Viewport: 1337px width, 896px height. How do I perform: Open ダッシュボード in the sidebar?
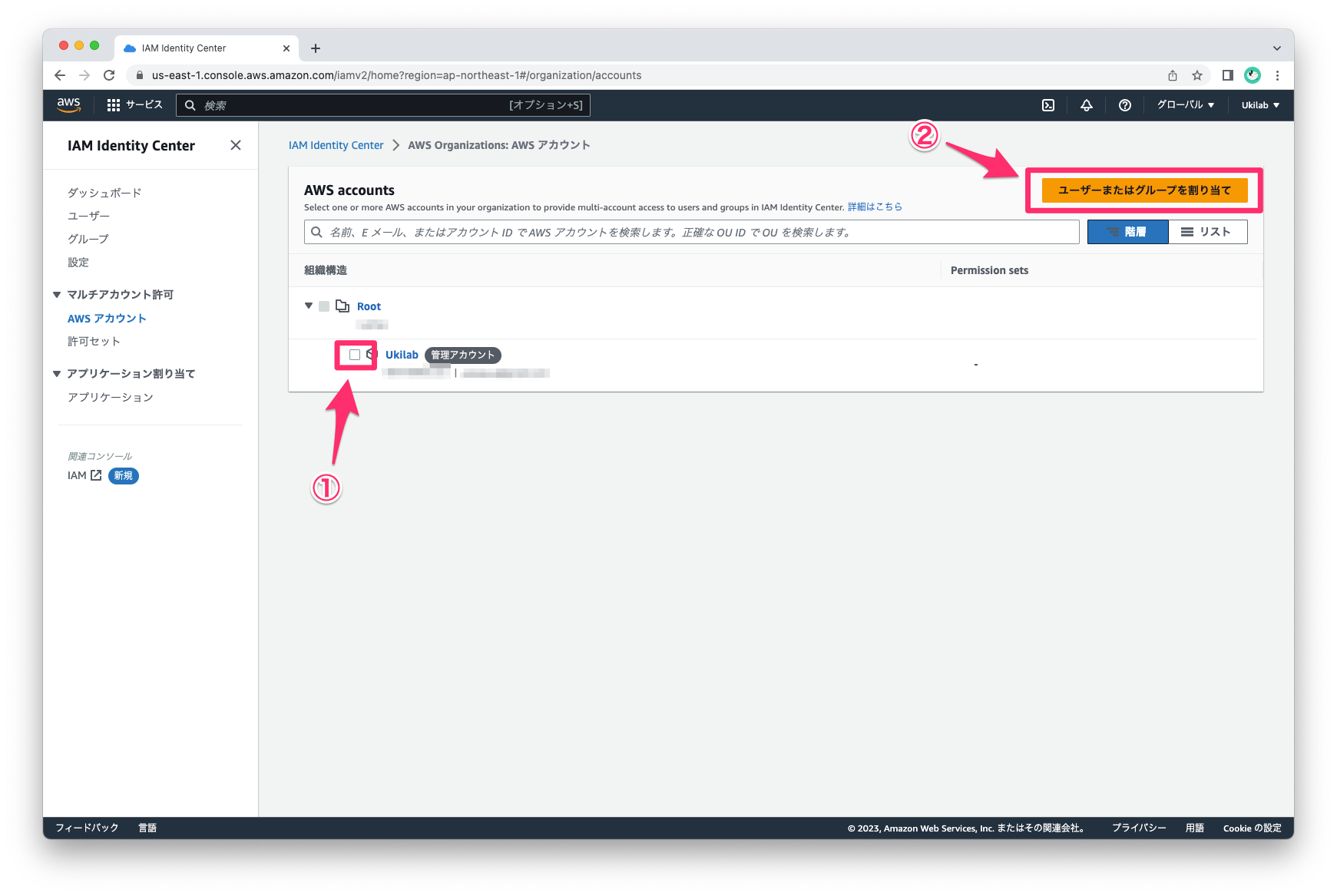pyautogui.click(x=104, y=193)
